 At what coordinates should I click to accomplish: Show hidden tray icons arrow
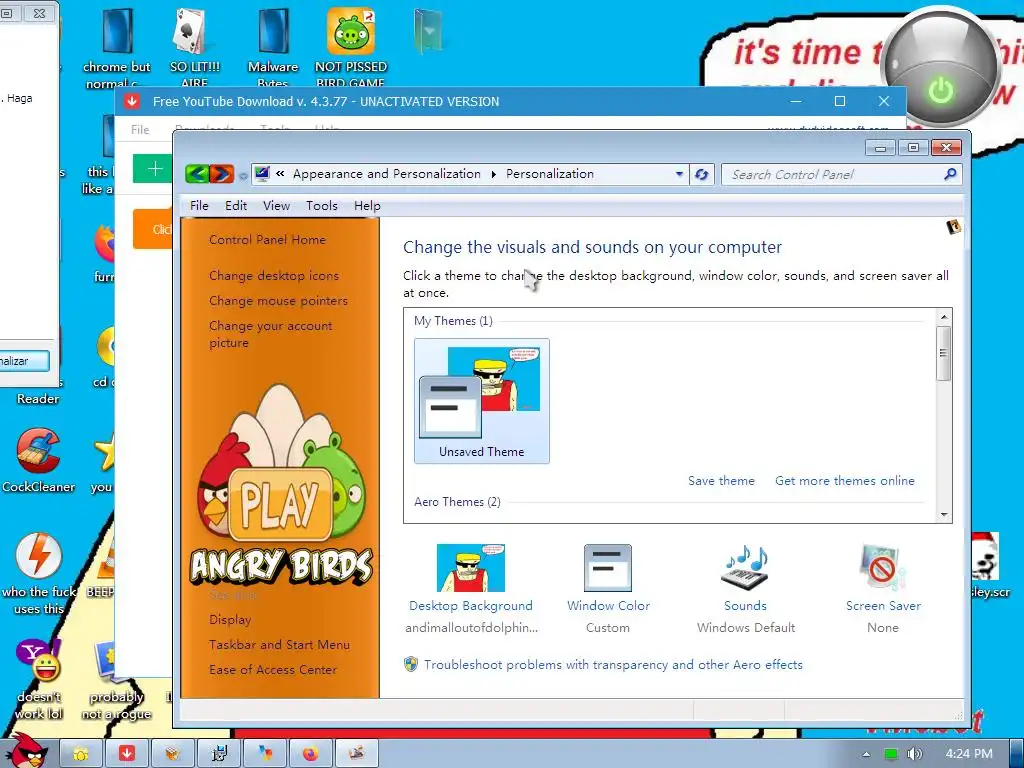(x=866, y=754)
